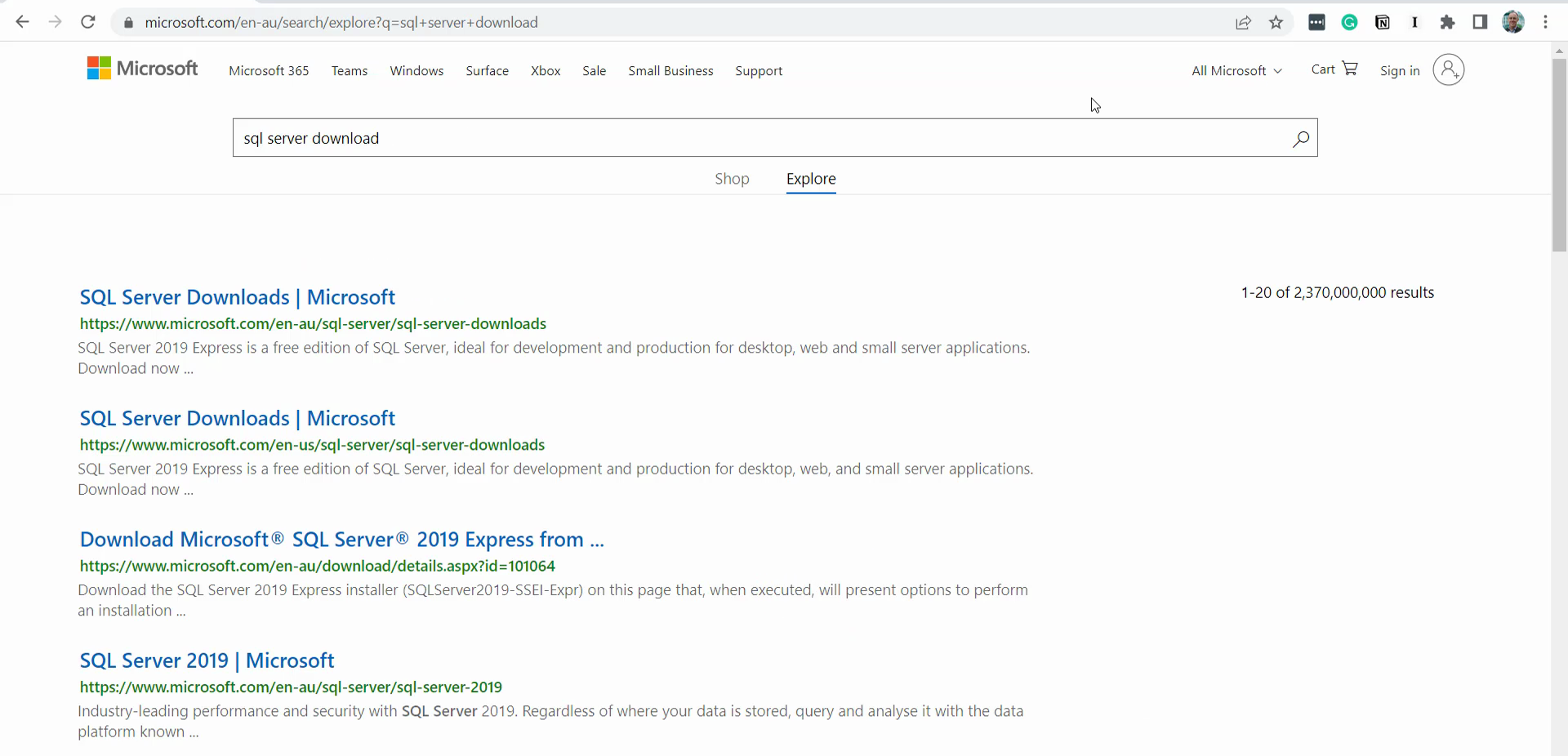Bookmark page with the star icon
Screen dimensions: 1568x756
[1276, 23]
